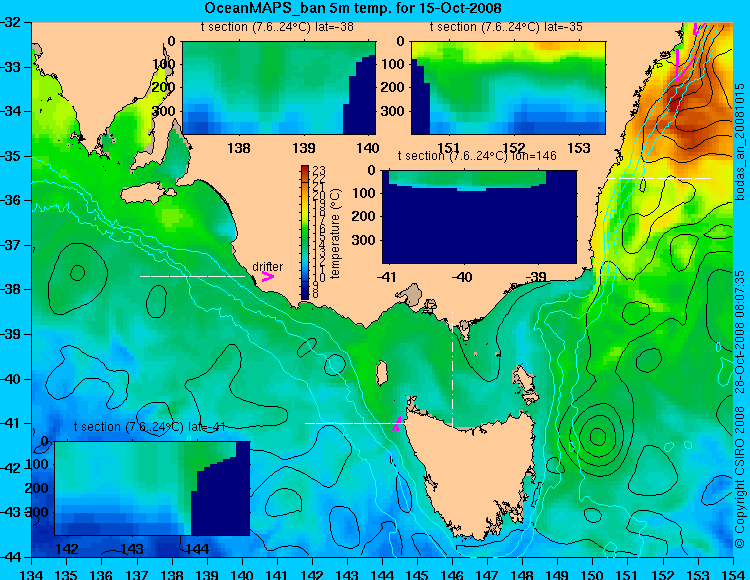Click the '-40' tick label in the lon=146 inset

point(462,276)
